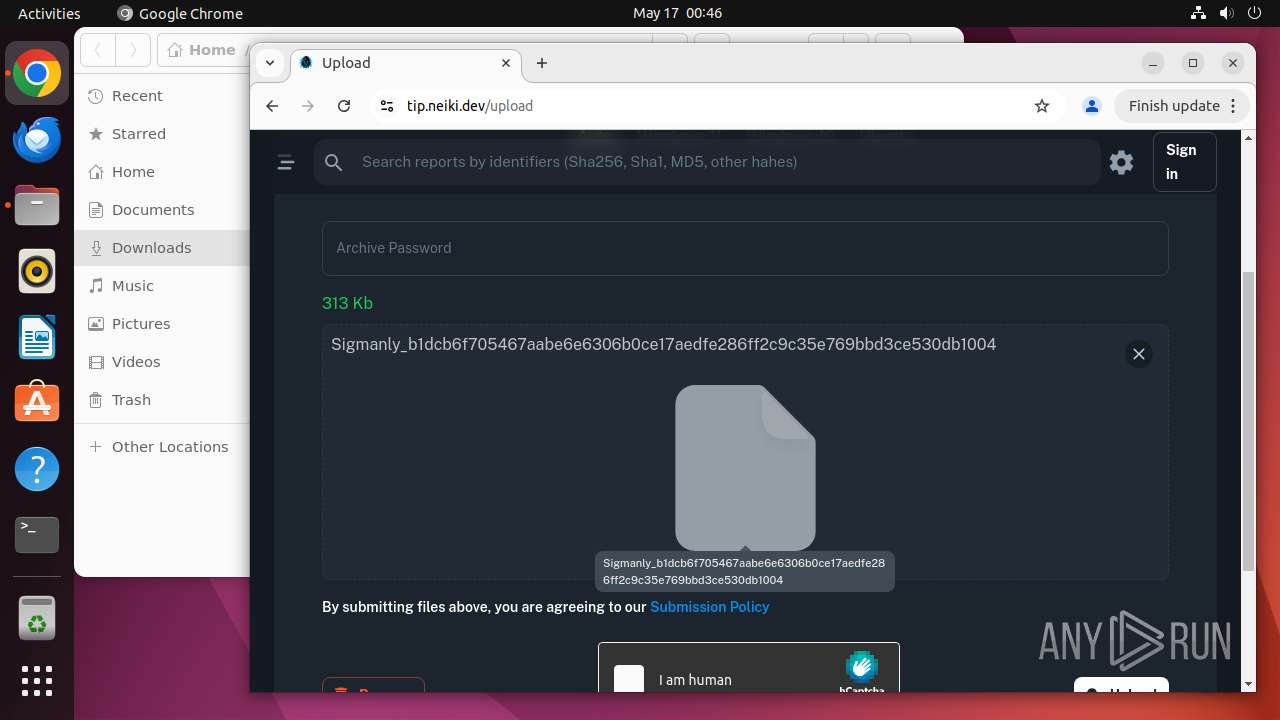This screenshot has width=1280, height=720.
Task: Click the page vertical scrollbar
Action: point(1247,420)
